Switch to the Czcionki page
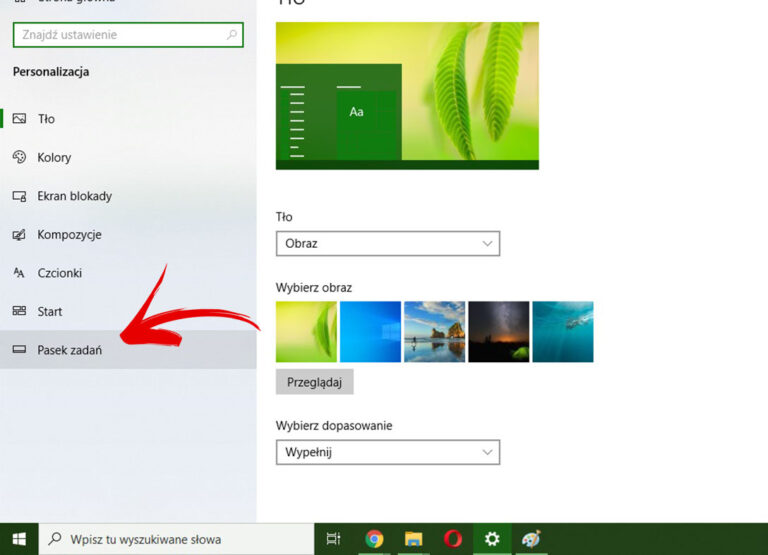The image size is (768, 555). 128,273
